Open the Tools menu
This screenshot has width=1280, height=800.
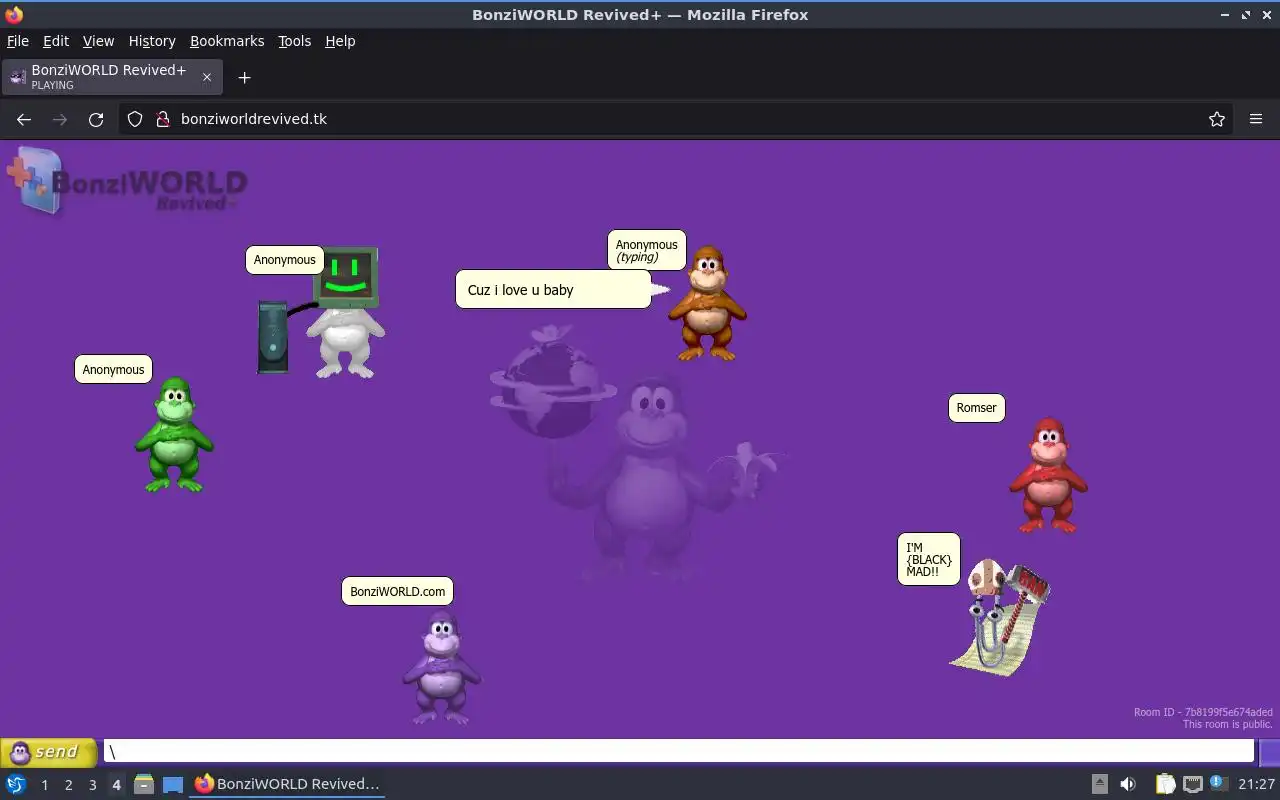coord(294,41)
